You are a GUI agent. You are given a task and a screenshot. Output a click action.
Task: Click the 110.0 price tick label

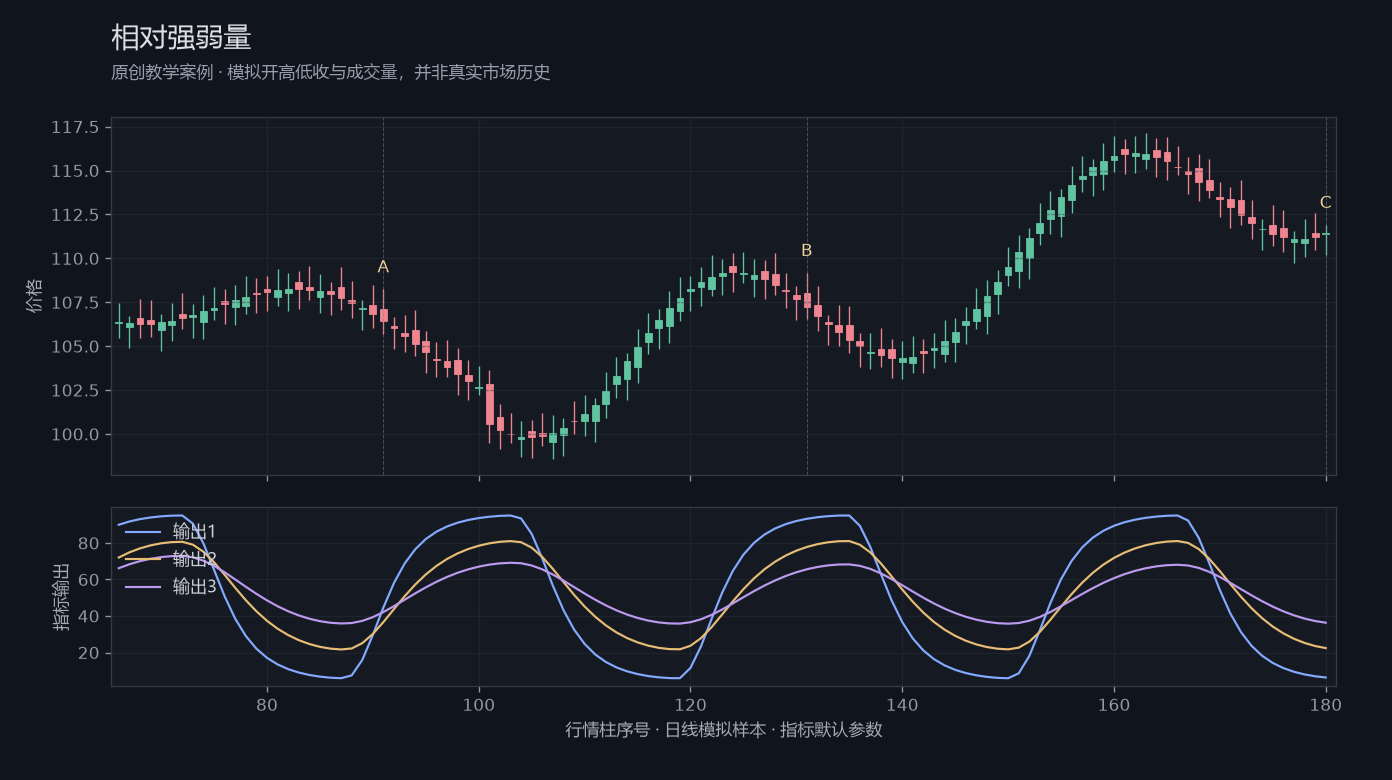click(x=76, y=259)
